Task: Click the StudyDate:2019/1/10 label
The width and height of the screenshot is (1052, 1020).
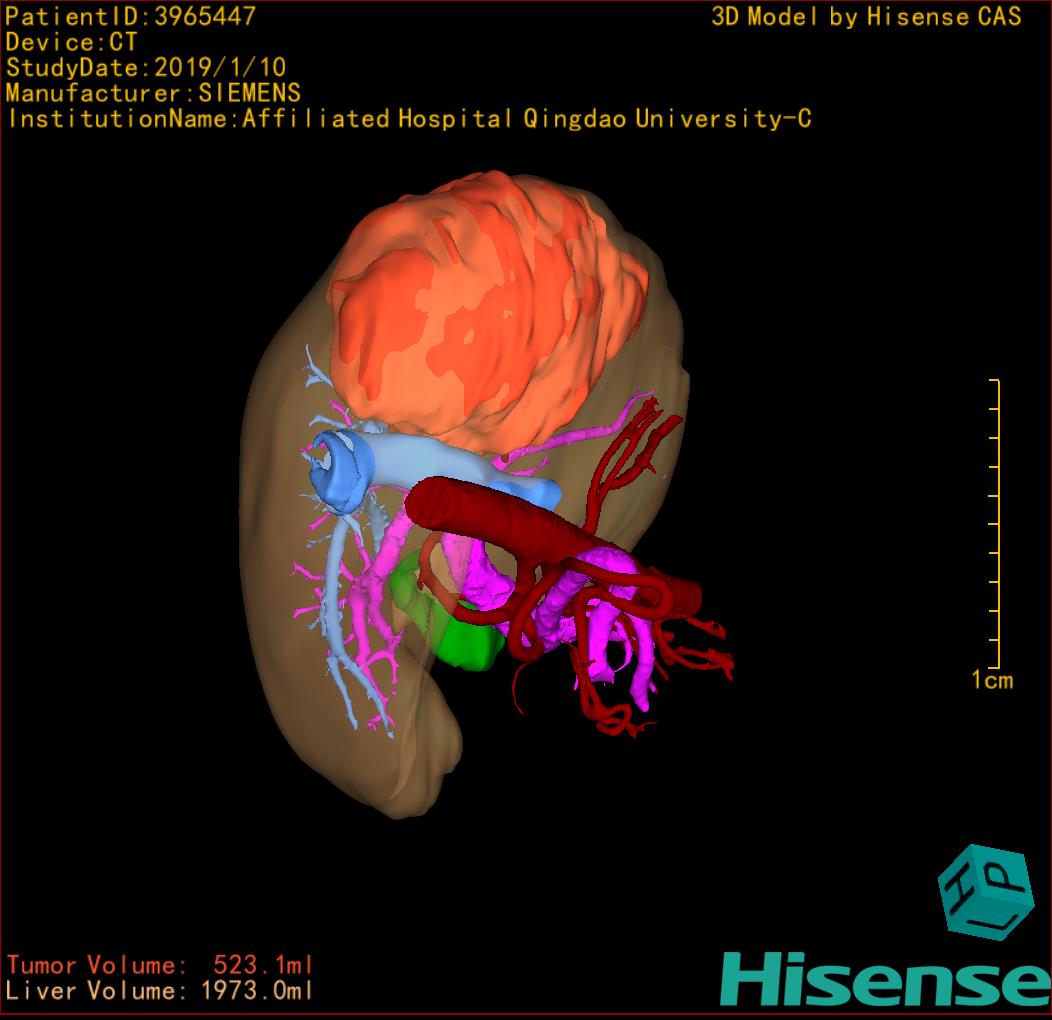Action: point(146,68)
